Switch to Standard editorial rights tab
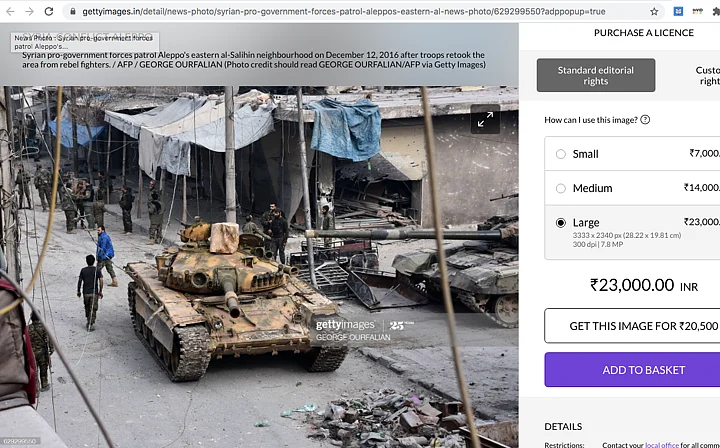720x448 pixels. coord(596,75)
